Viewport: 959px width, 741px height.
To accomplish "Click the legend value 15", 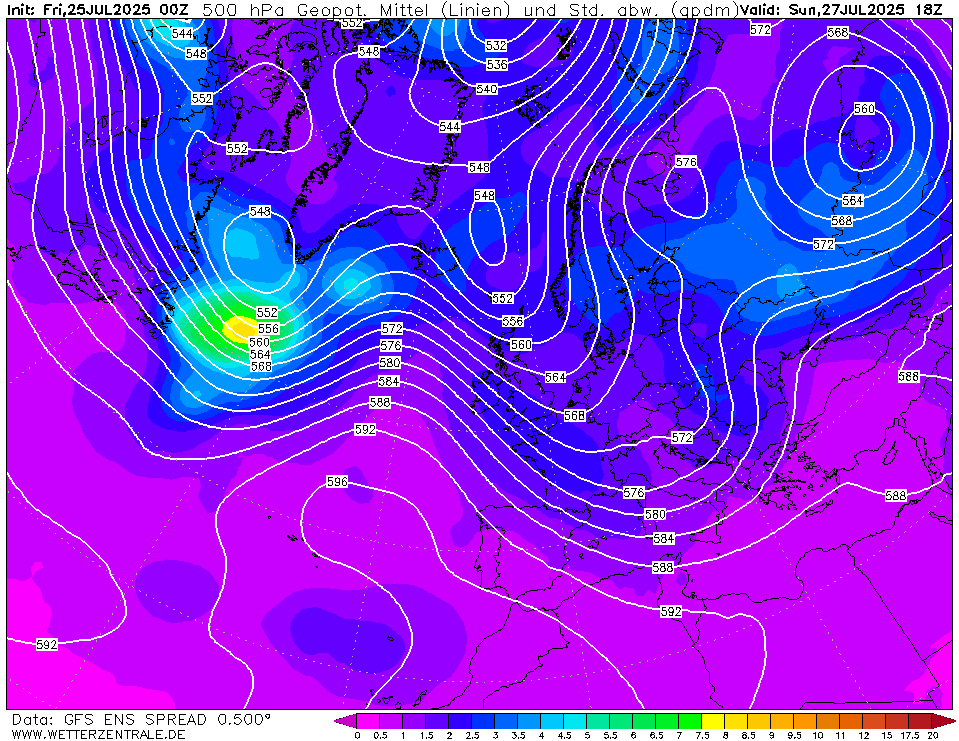I will pyautogui.click(x=887, y=735).
